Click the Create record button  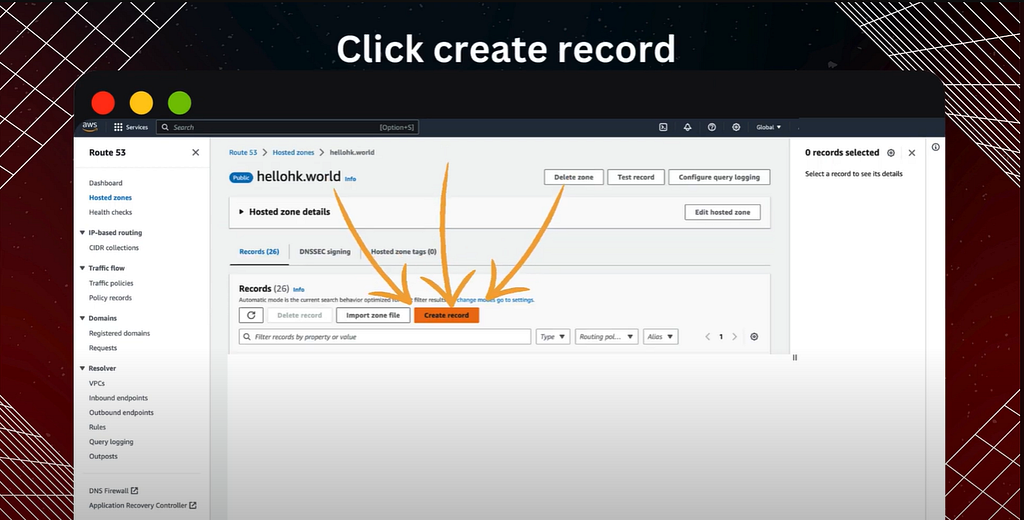point(447,315)
